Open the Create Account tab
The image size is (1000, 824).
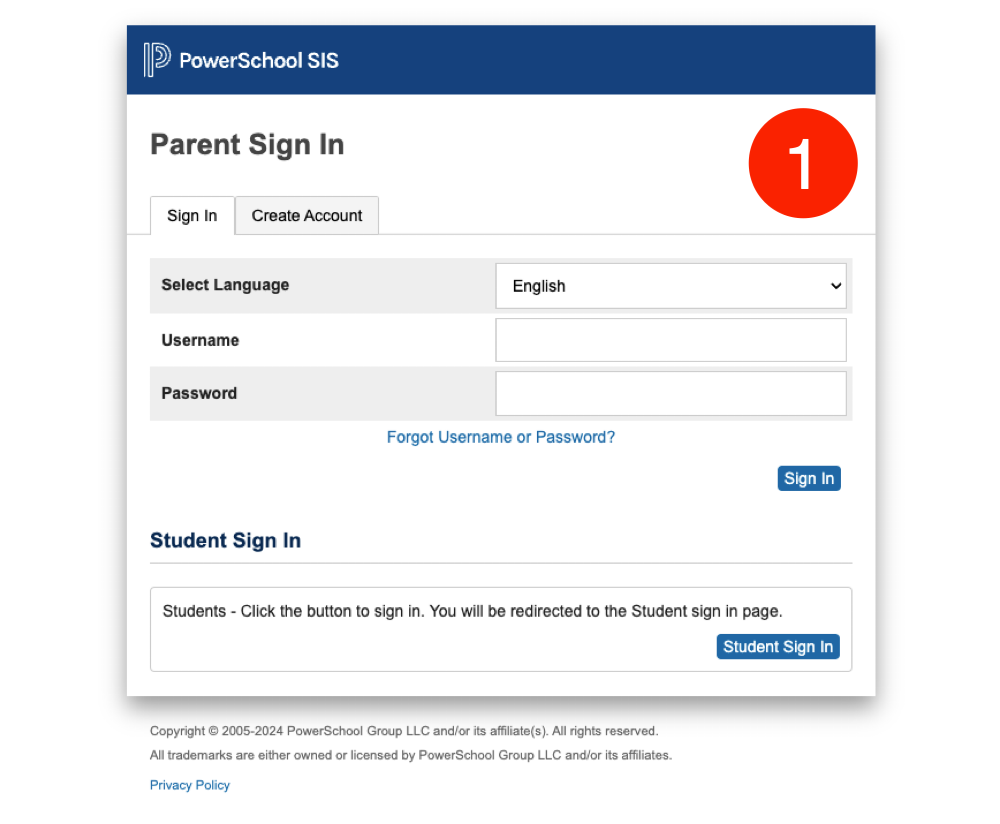[x=307, y=216]
